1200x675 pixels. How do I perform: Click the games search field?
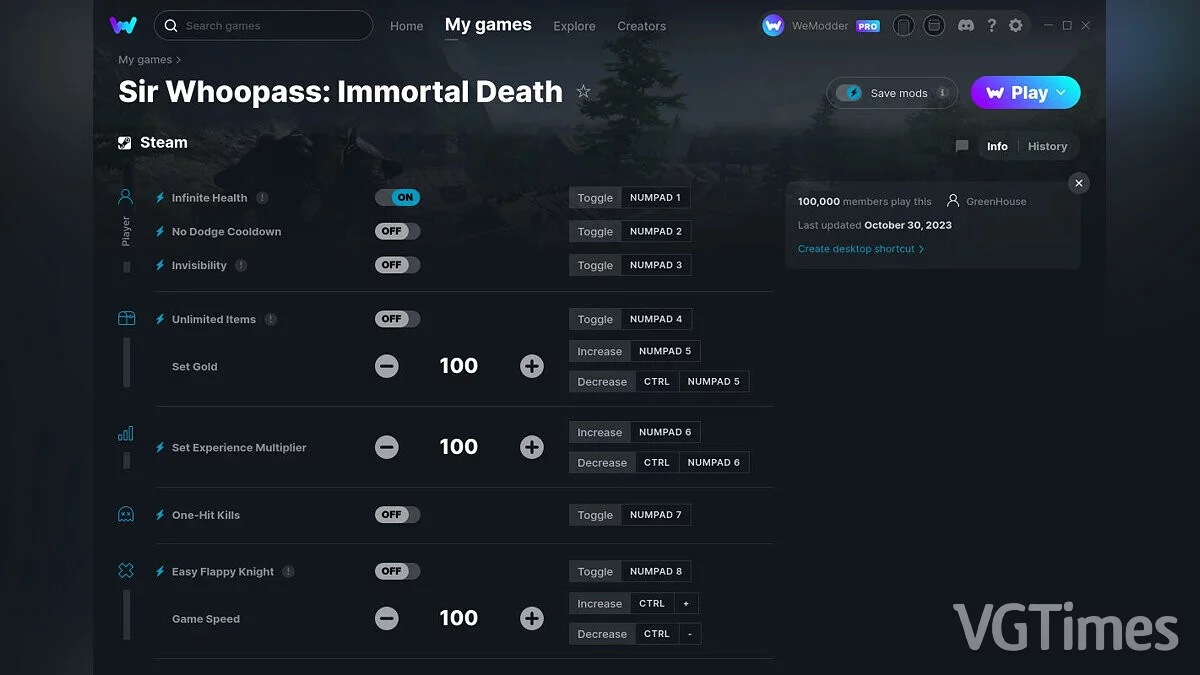(263, 26)
